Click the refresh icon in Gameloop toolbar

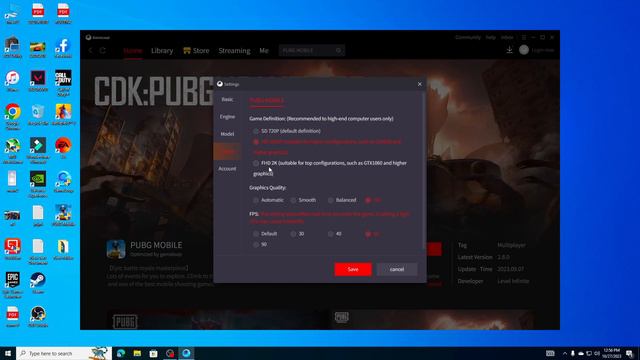tap(103, 50)
